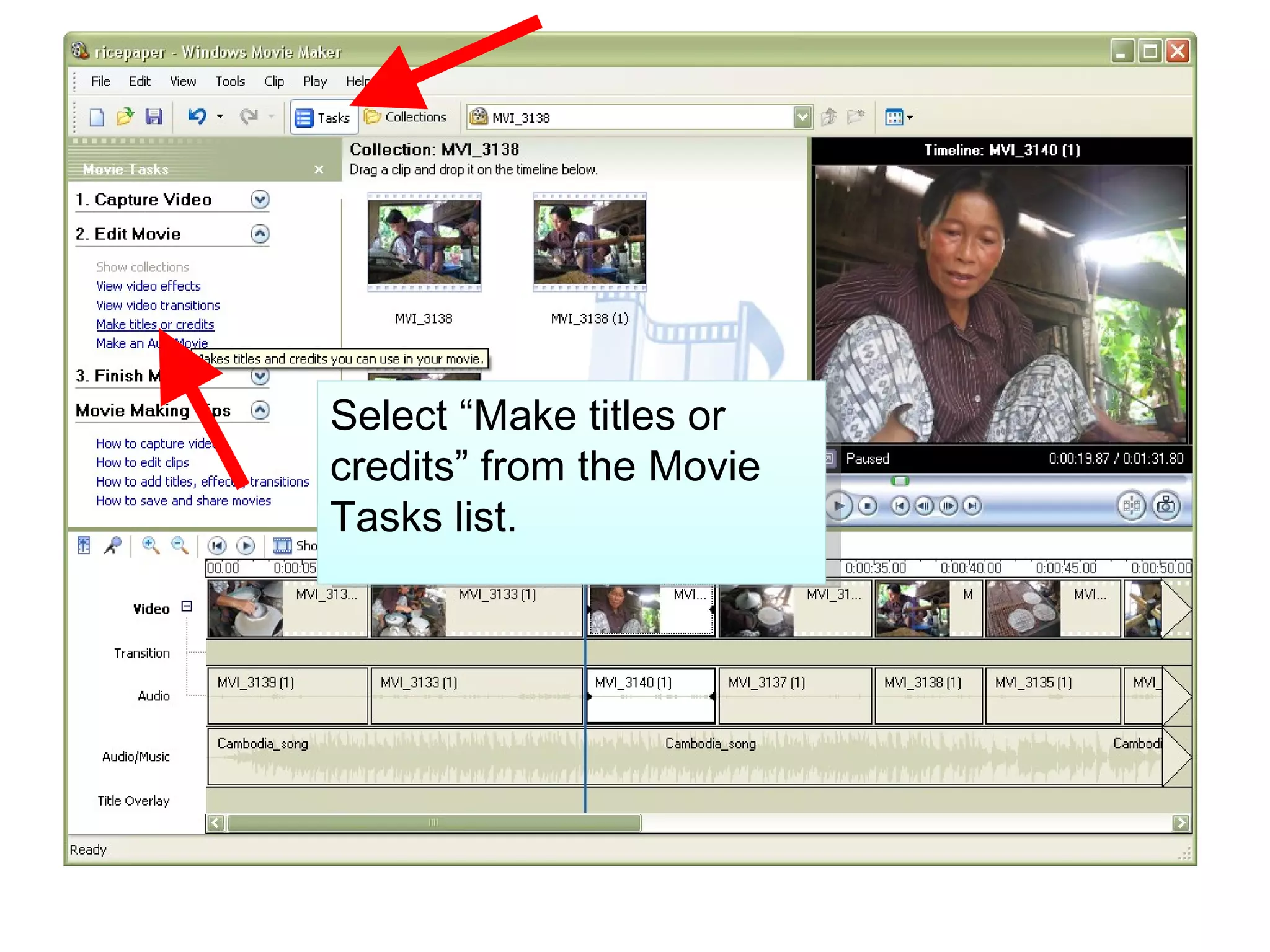This screenshot has height=952, width=1270.
Task: Click the New Collection Folder icon
Action: [856, 117]
